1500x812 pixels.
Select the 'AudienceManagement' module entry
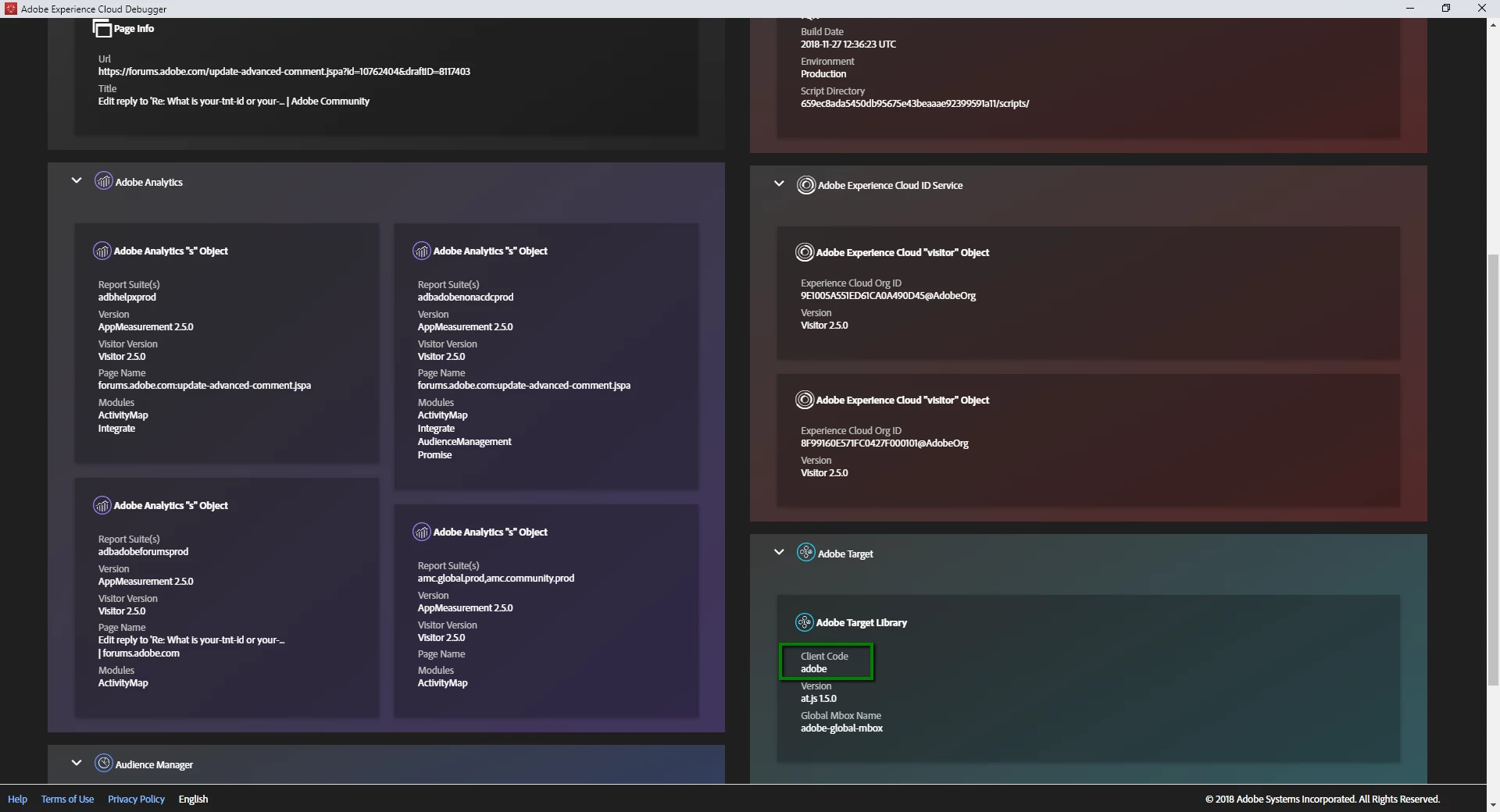coord(464,442)
